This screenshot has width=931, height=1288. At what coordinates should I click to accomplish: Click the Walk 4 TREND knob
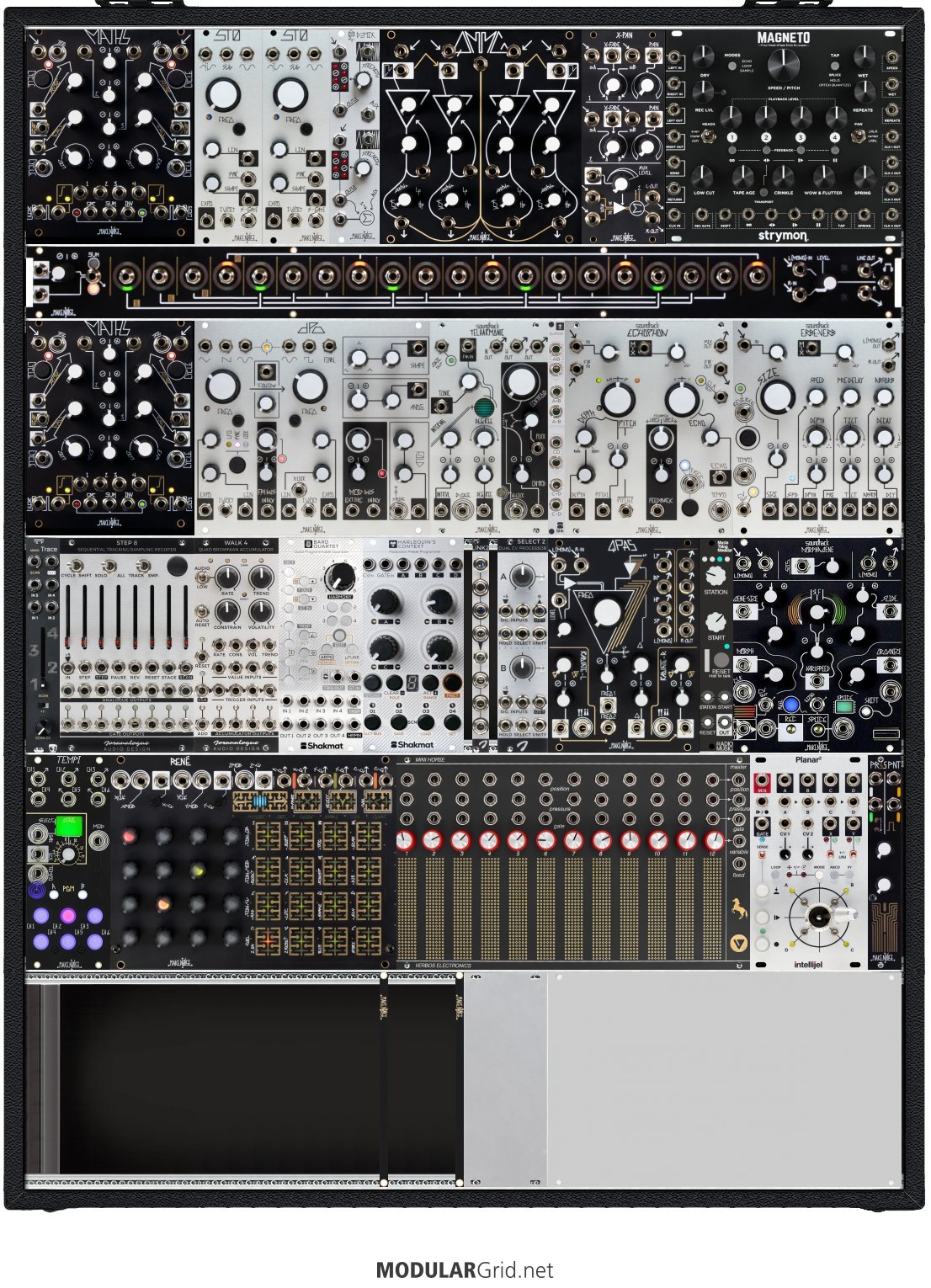(262, 577)
